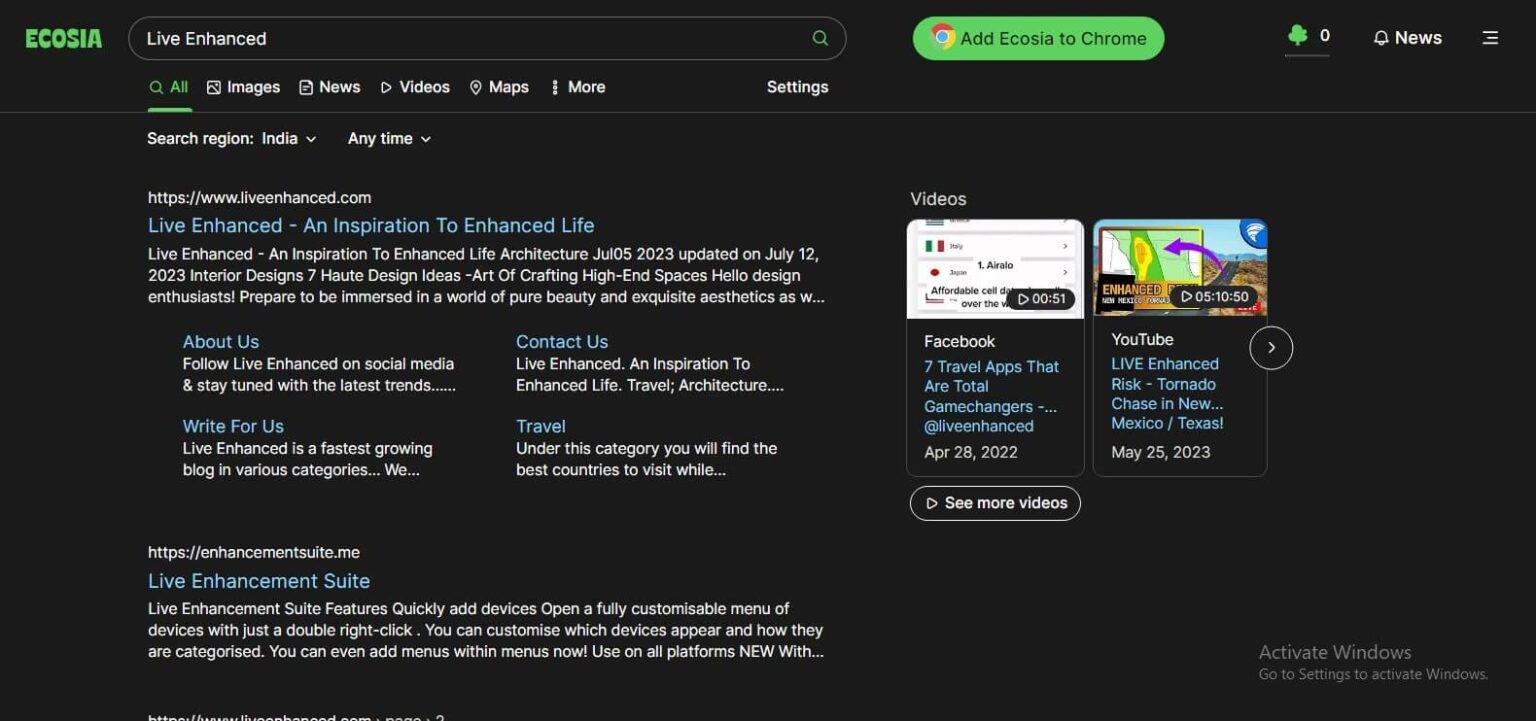Click the tree counter leaf icon
The height and width of the screenshot is (721, 1536).
click(x=1299, y=34)
